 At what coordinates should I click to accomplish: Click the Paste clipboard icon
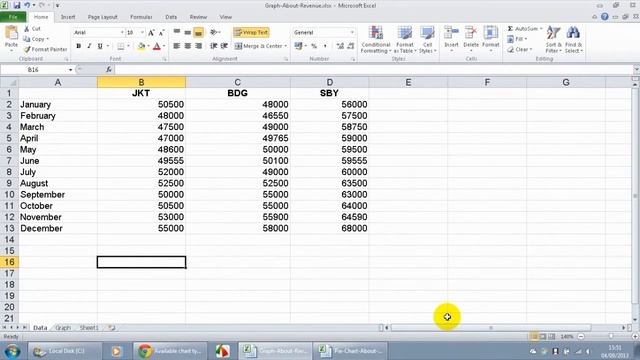[x=11, y=33]
